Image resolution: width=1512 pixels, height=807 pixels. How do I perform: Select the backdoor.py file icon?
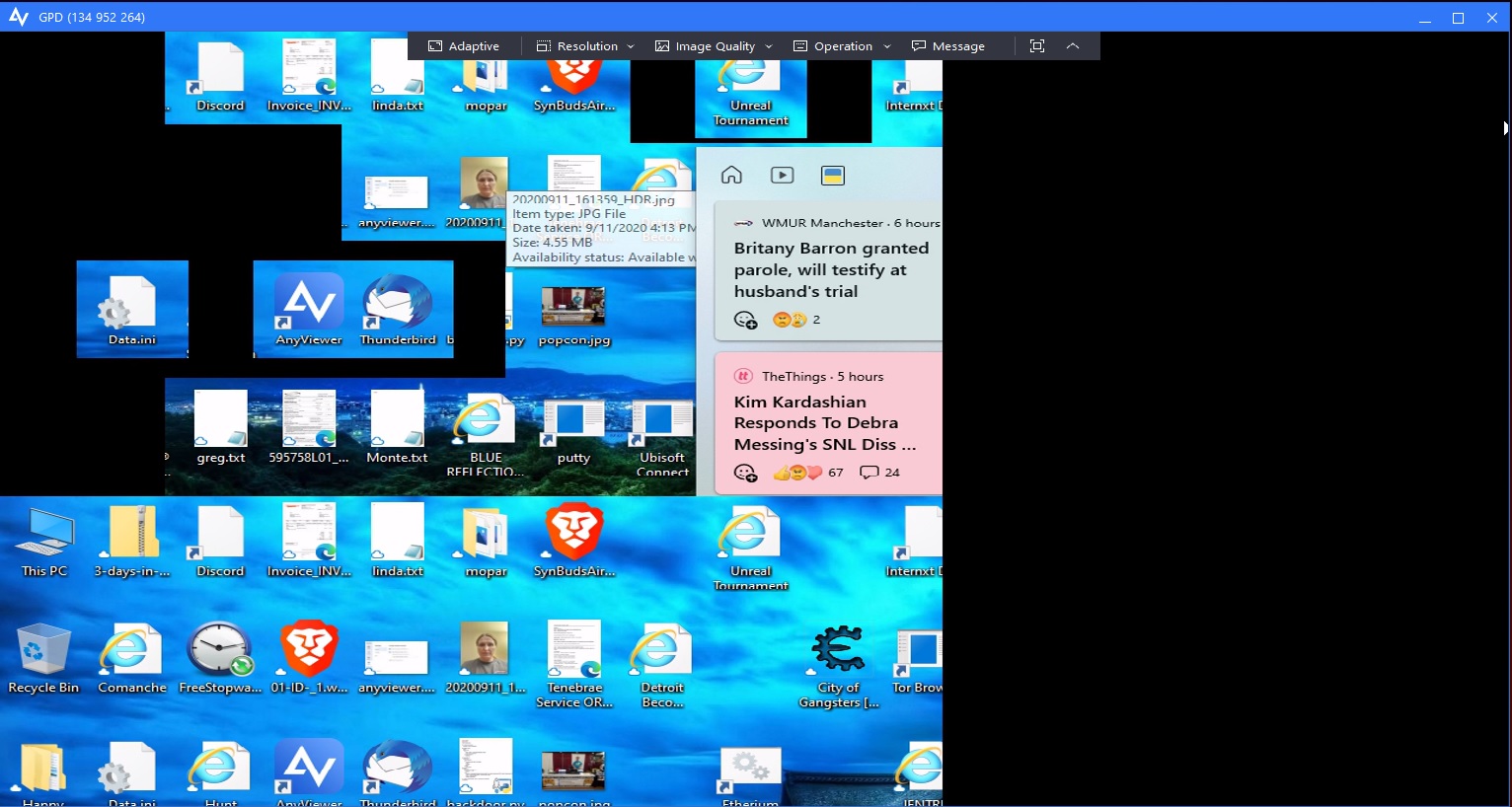coord(486,772)
